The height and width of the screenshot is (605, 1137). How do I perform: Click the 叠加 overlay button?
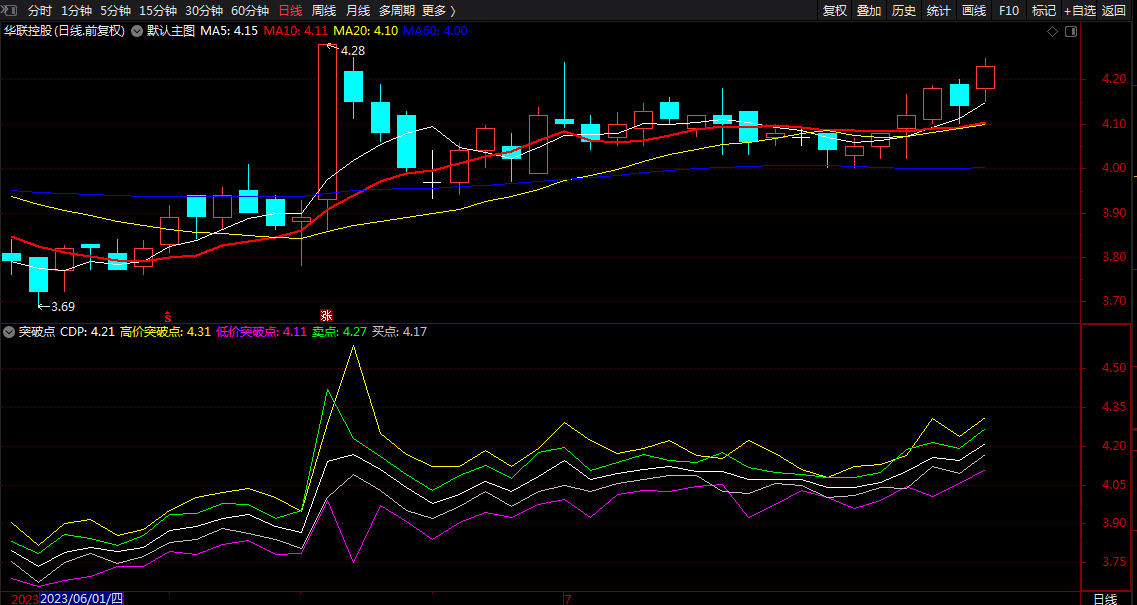tap(869, 10)
